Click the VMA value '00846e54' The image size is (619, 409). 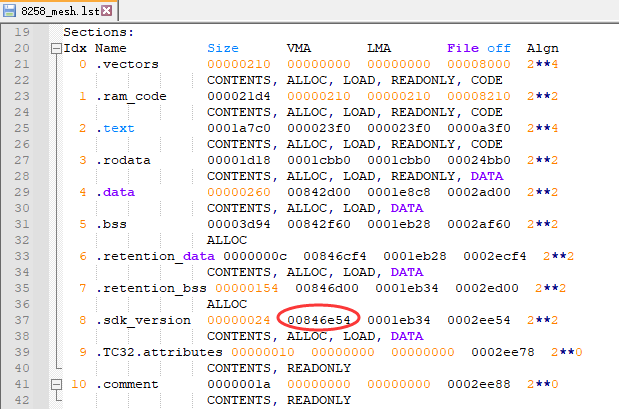click(319, 320)
